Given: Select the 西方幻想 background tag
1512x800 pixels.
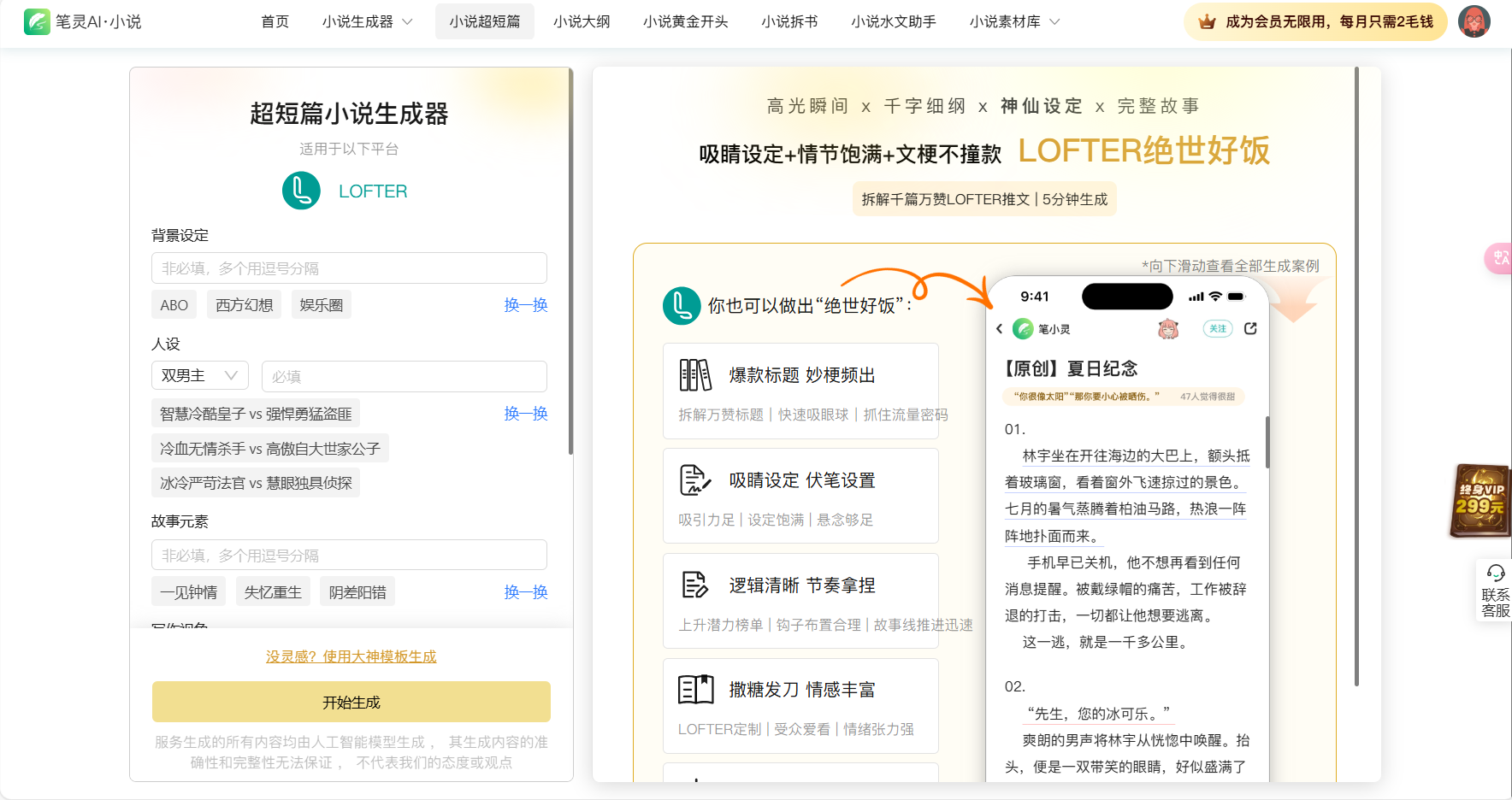Looking at the screenshot, I should pyautogui.click(x=245, y=305).
